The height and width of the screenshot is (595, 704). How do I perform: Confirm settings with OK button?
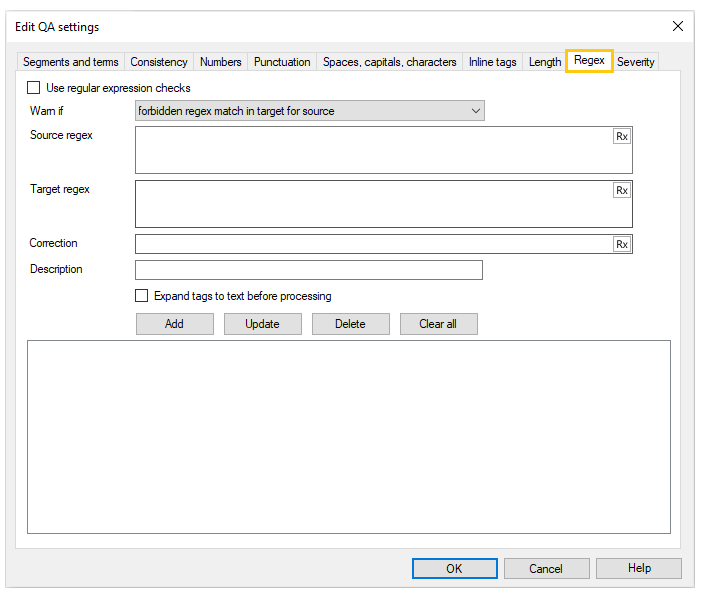click(x=454, y=568)
